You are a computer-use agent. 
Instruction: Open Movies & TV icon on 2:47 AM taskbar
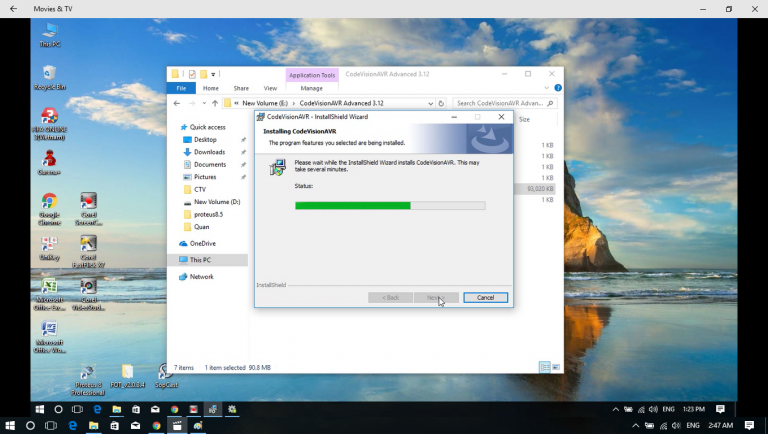coord(177,426)
